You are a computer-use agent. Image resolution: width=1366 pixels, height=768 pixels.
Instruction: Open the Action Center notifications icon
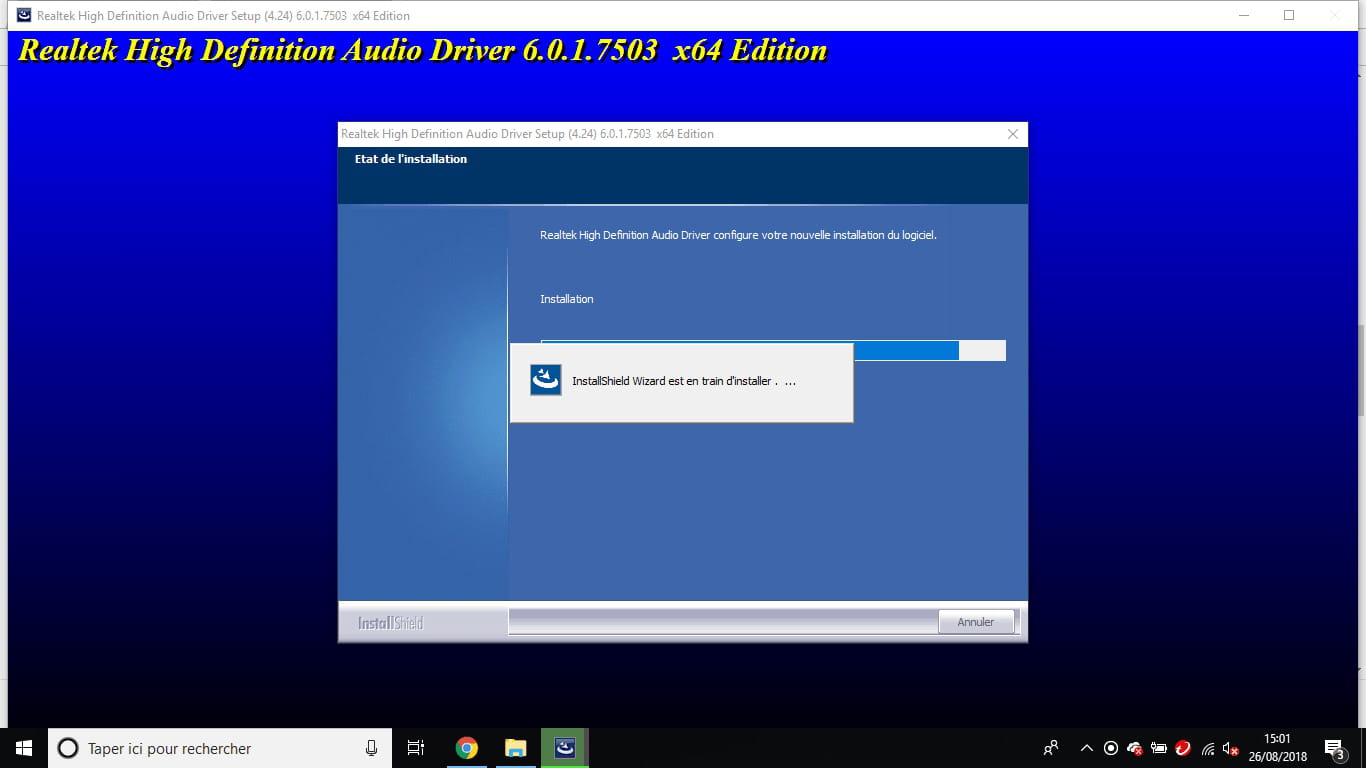(x=1334, y=748)
